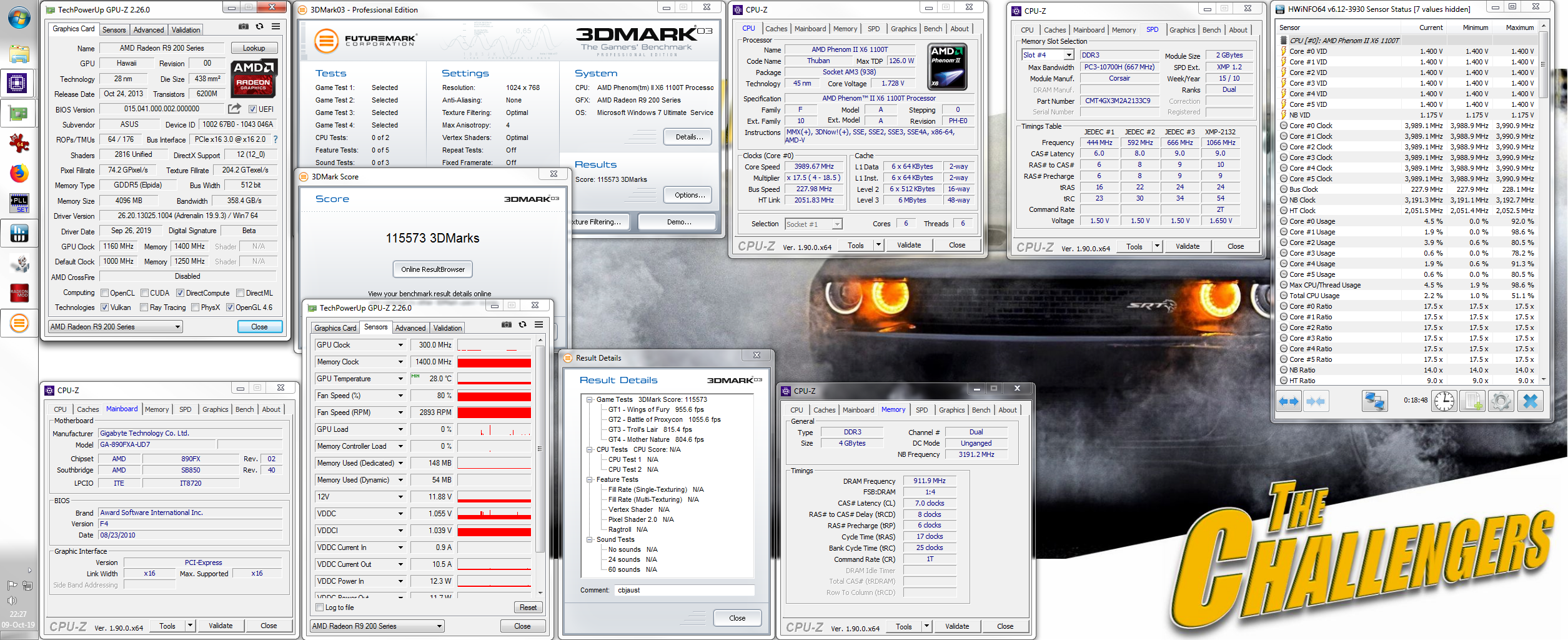
Task: Click the BIOS export arrow icon beside UEFI
Action: (x=235, y=109)
